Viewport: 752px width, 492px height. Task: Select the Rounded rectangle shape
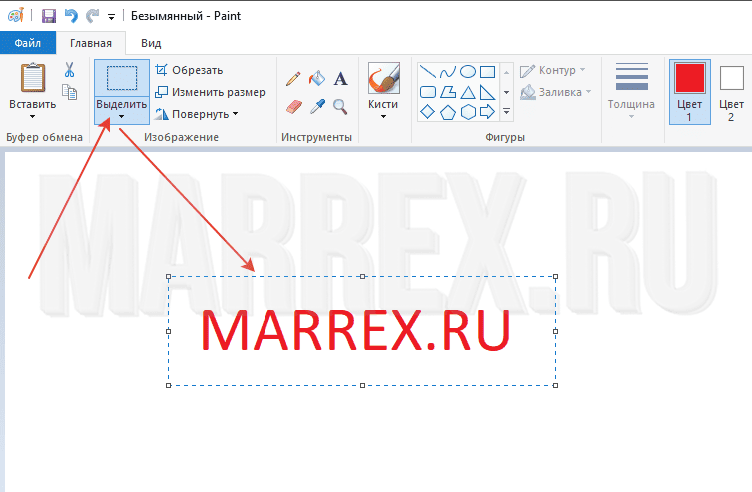[x=427, y=92]
